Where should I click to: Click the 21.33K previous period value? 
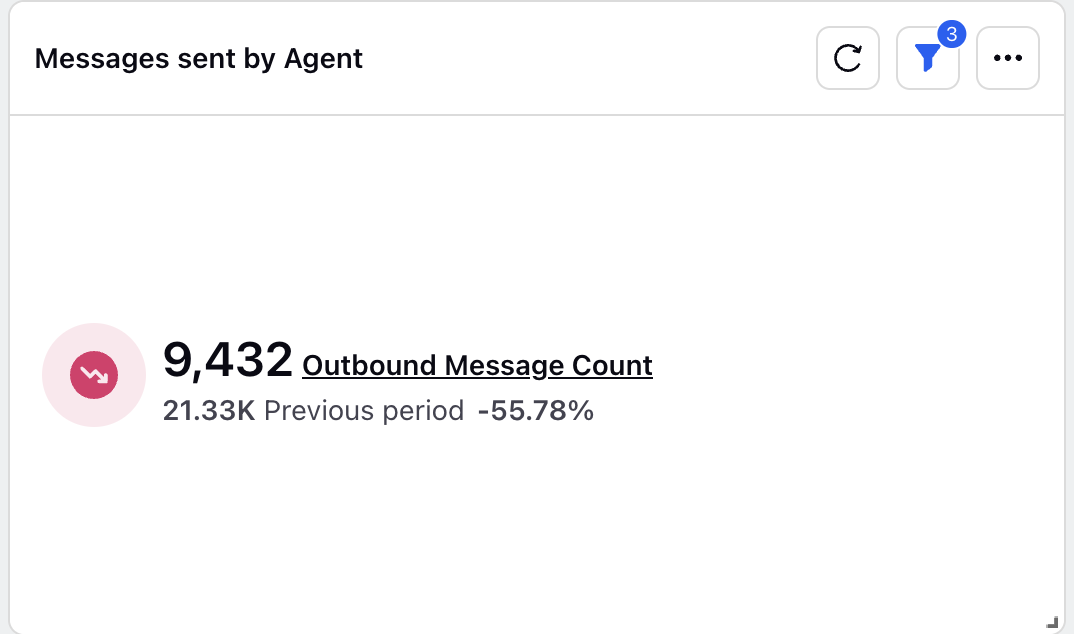209,411
